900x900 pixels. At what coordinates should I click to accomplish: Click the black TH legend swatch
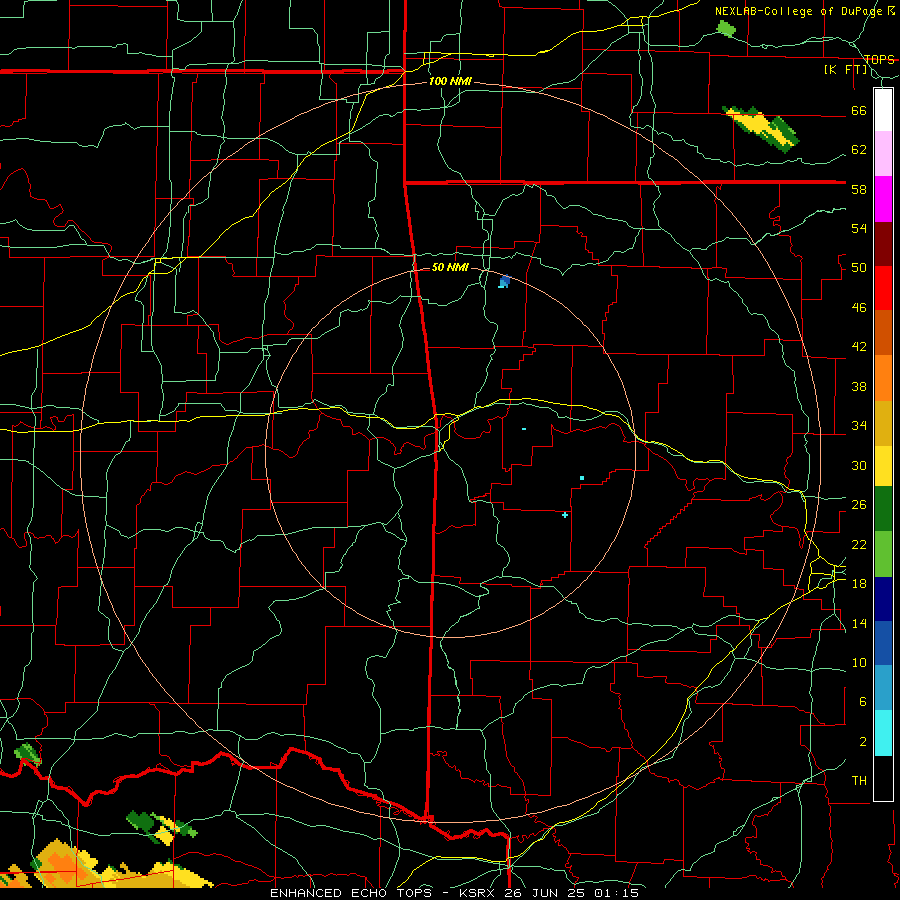[883, 778]
